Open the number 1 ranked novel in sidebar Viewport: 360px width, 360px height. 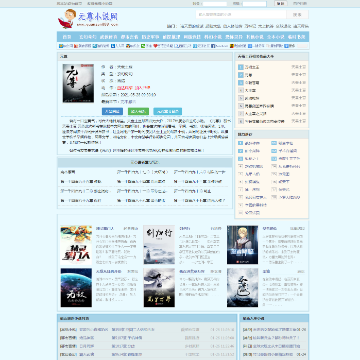252,67
